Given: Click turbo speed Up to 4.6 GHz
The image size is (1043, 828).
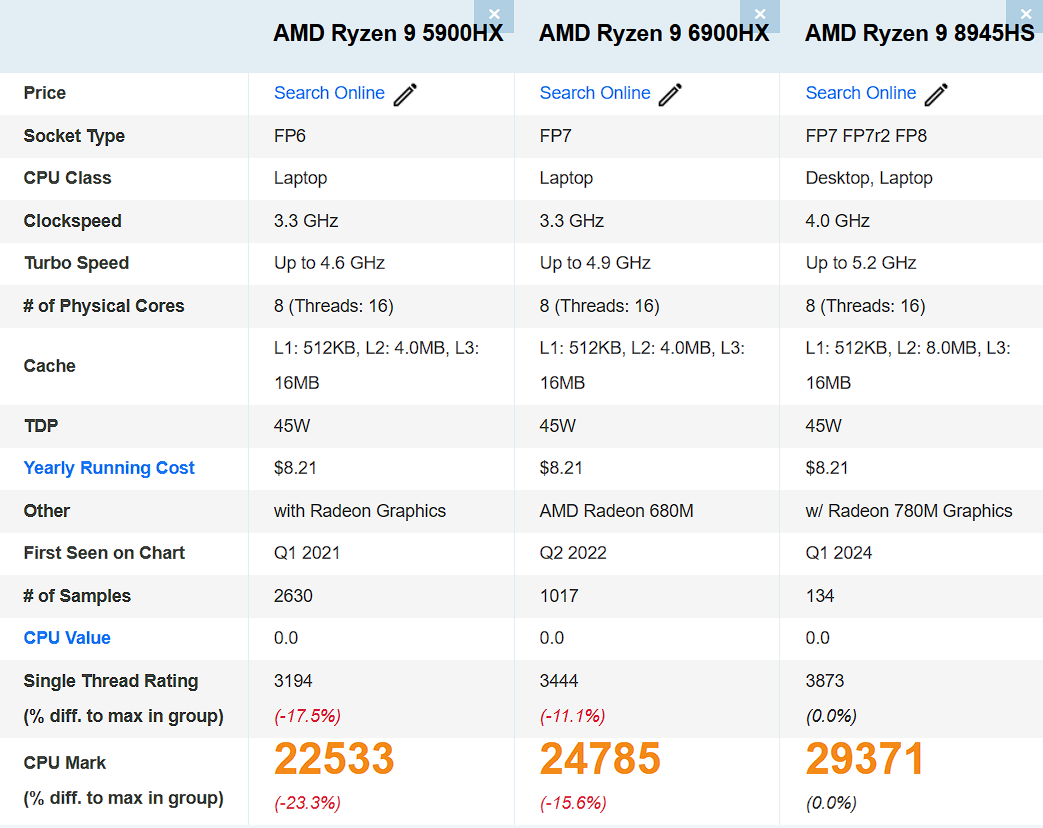Looking at the screenshot, I should click(329, 263).
